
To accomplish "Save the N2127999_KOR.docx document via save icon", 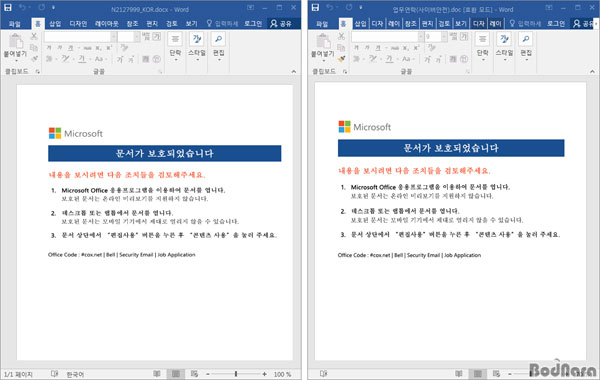I will 8,7.
